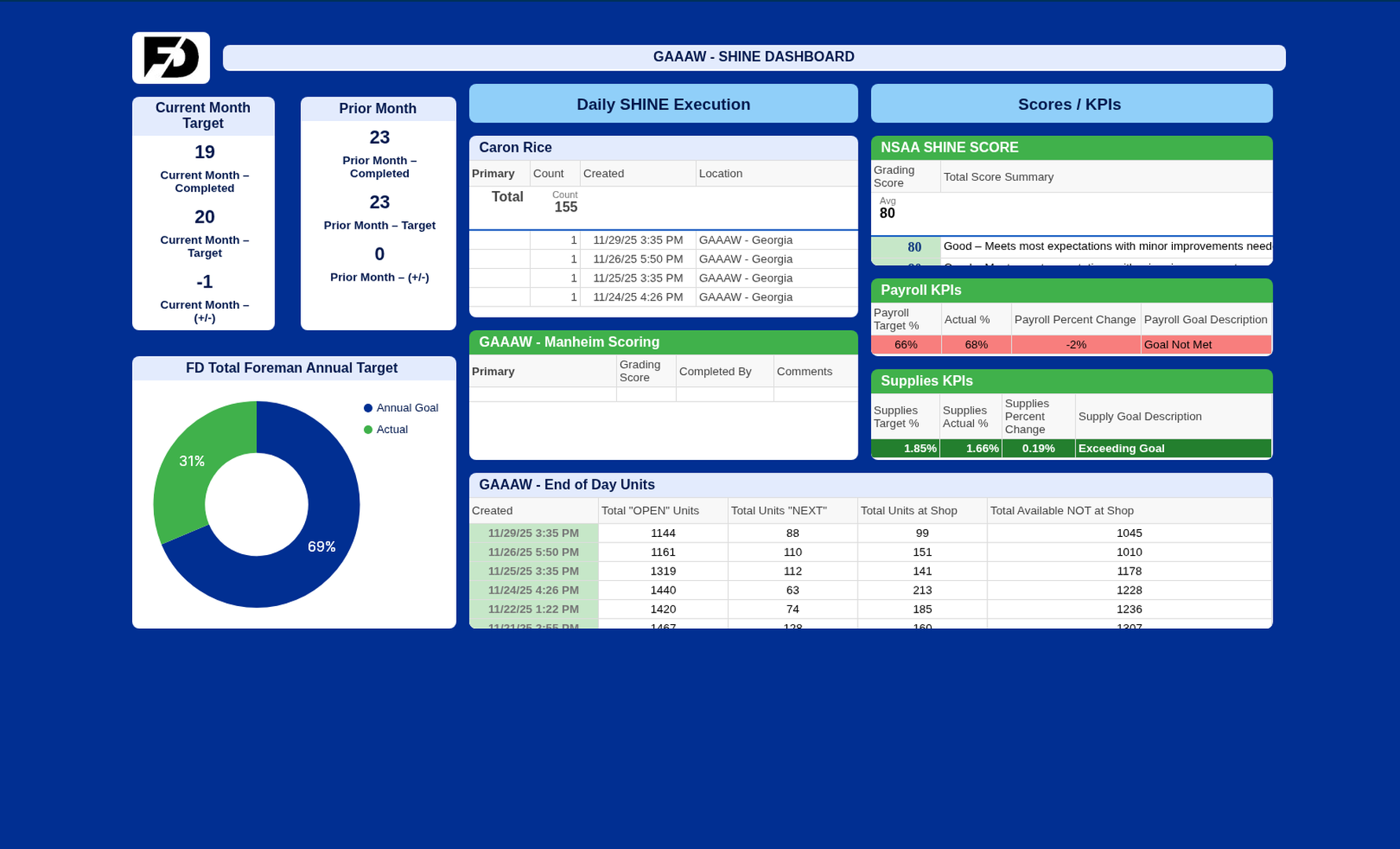Select the 11/26/25 5:50 PM Caron Rice row

tap(638, 259)
